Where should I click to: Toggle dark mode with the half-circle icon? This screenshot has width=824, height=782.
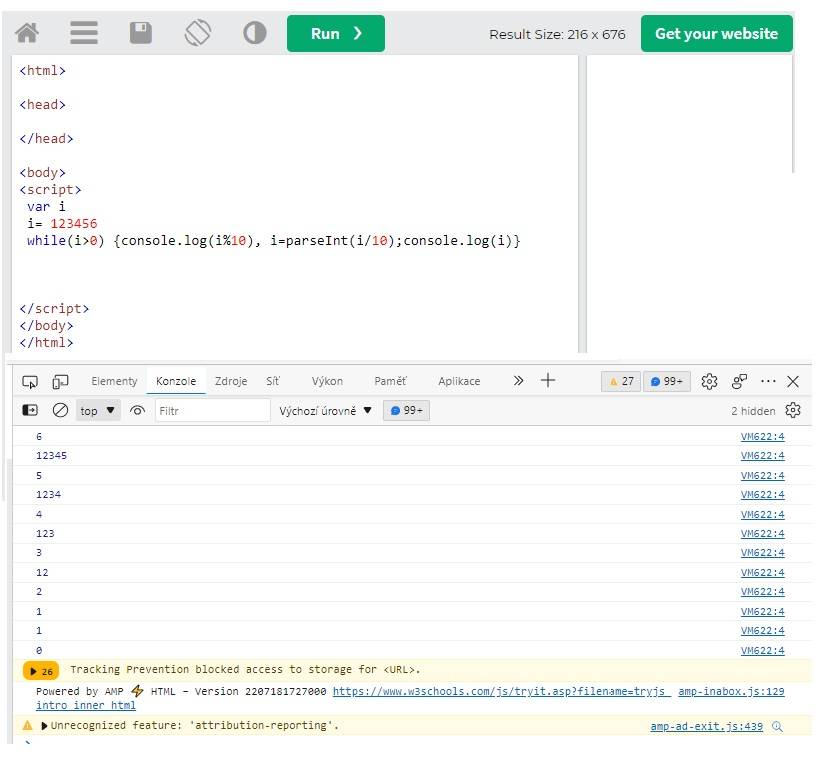click(255, 33)
